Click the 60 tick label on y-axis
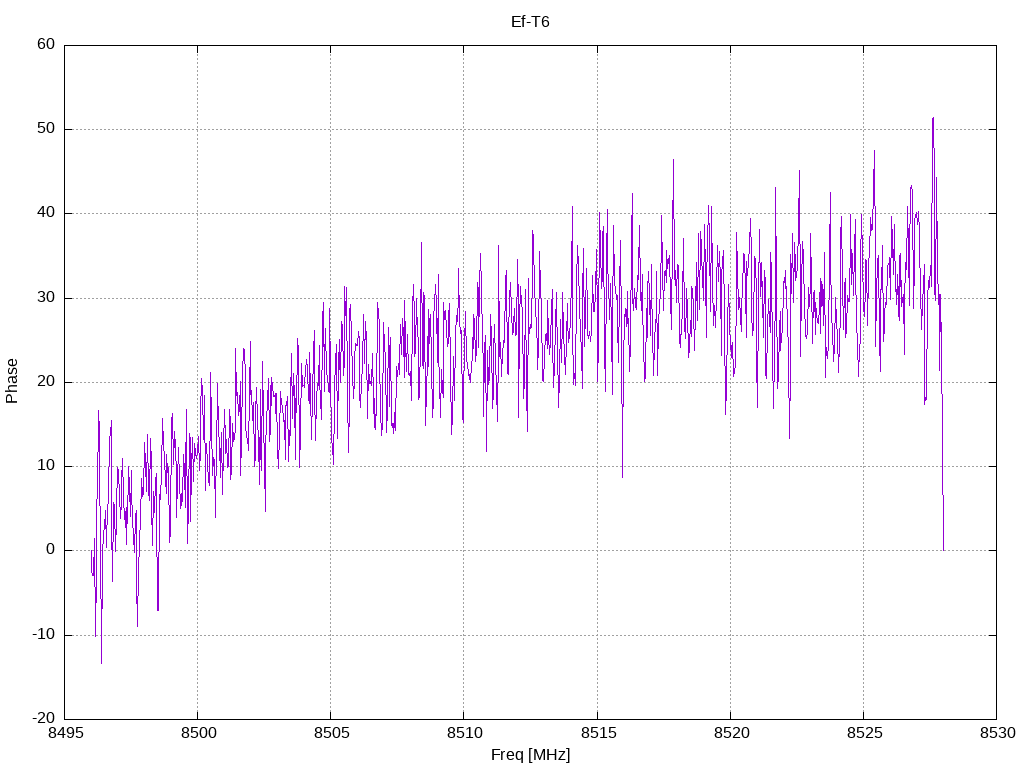This screenshot has width=1024, height=768. coord(47,45)
